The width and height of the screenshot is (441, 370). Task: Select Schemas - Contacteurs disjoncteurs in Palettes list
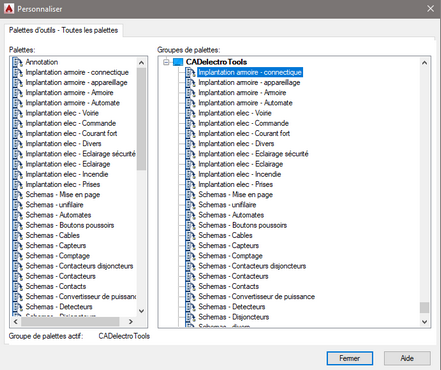click(79, 266)
